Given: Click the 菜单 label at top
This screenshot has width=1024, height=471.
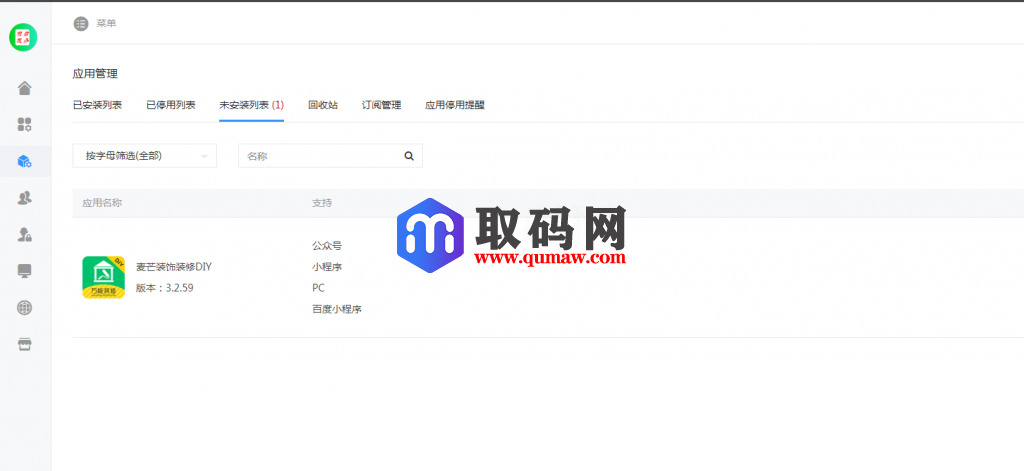Looking at the screenshot, I should (x=106, y=24).
